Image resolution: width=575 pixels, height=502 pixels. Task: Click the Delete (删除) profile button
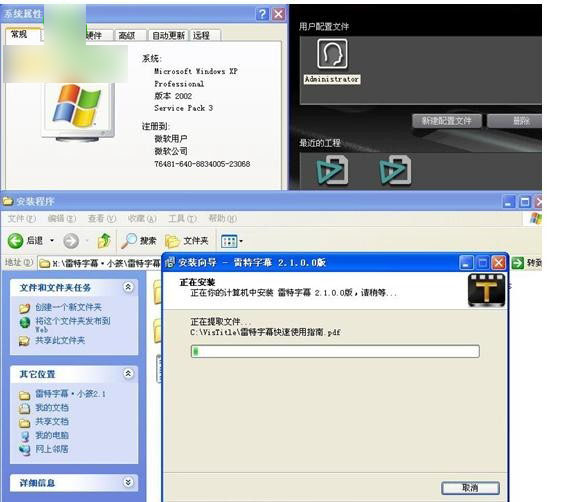(x=515, y=121)
